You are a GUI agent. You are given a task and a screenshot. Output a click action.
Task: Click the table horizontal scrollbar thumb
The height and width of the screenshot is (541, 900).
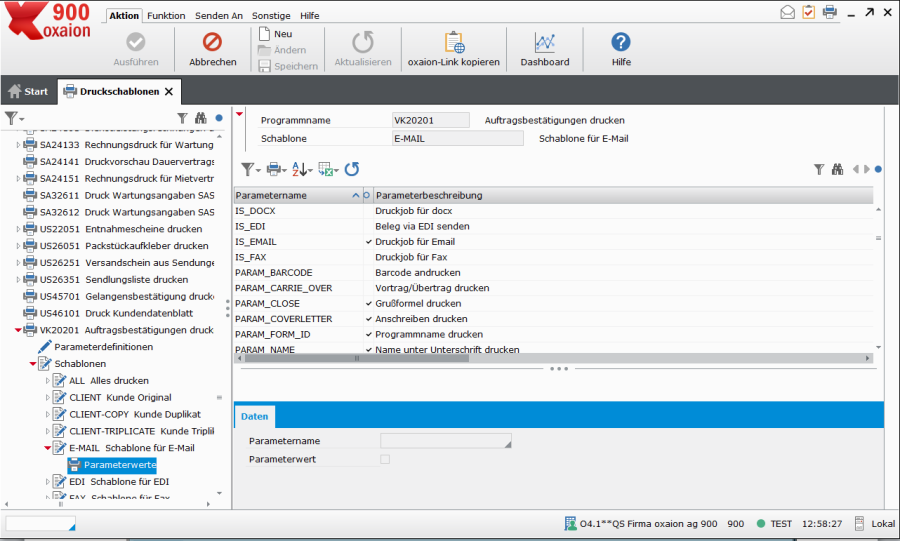(356, 358)
